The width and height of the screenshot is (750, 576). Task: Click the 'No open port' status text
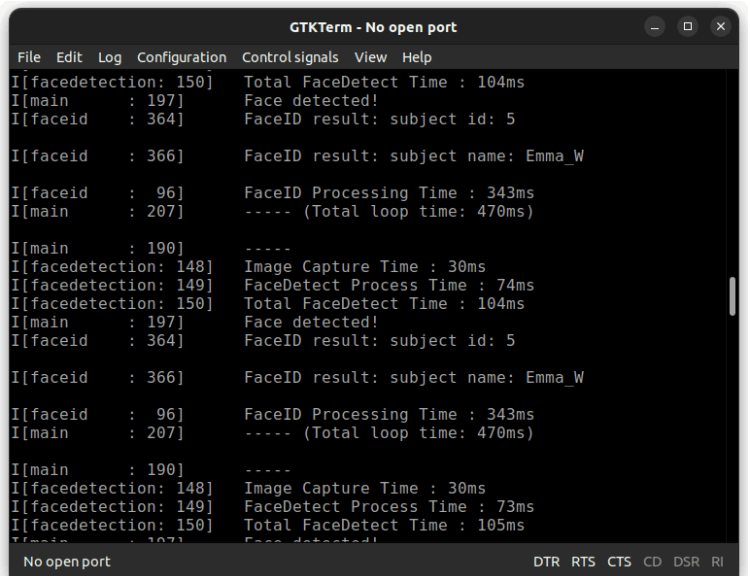67,562
